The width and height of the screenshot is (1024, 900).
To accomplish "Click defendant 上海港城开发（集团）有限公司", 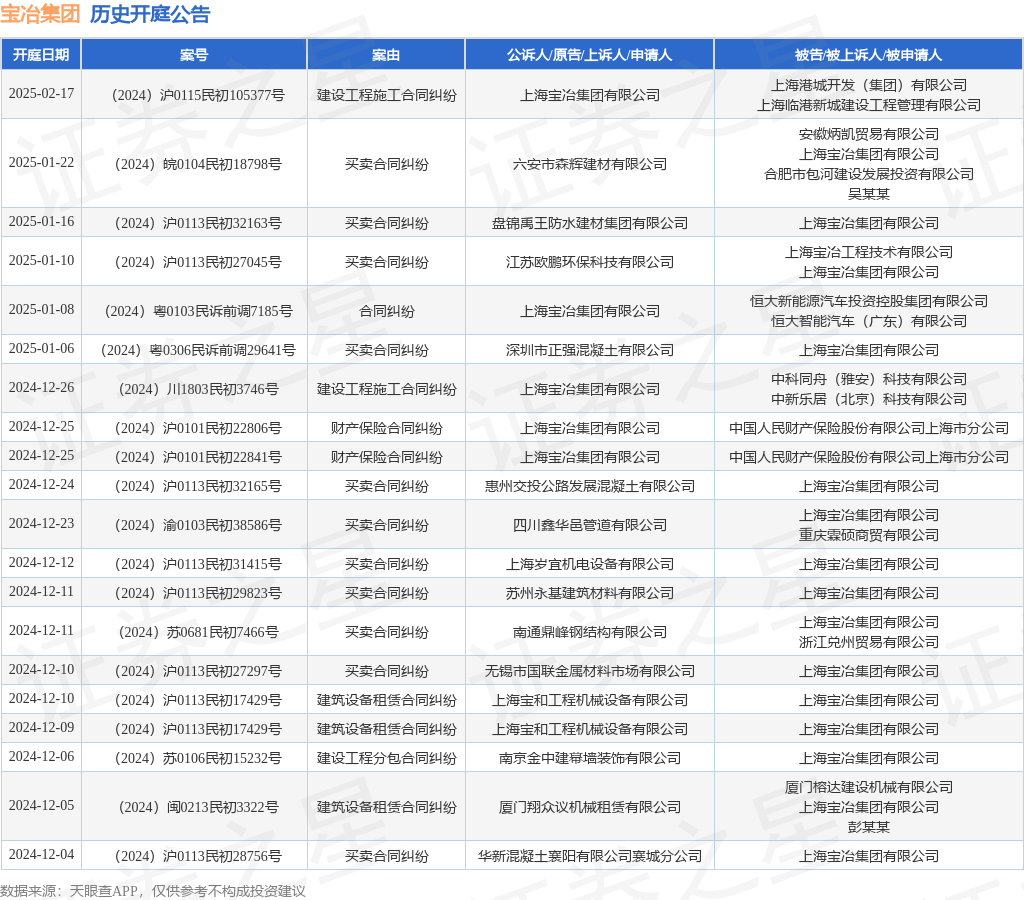I will pos(869,85).
